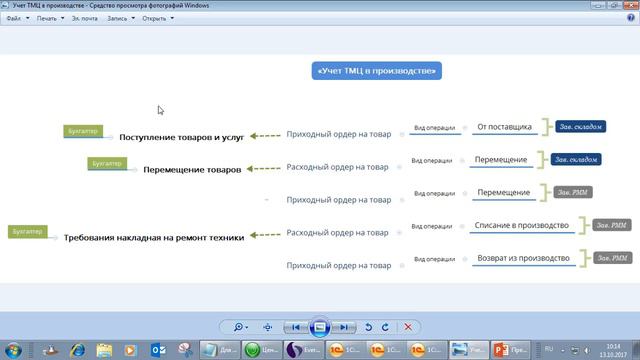Open Outlook from the taskbar
Image resolution: width=640 pixels, height=360 pixels.
tap(158, 350)
